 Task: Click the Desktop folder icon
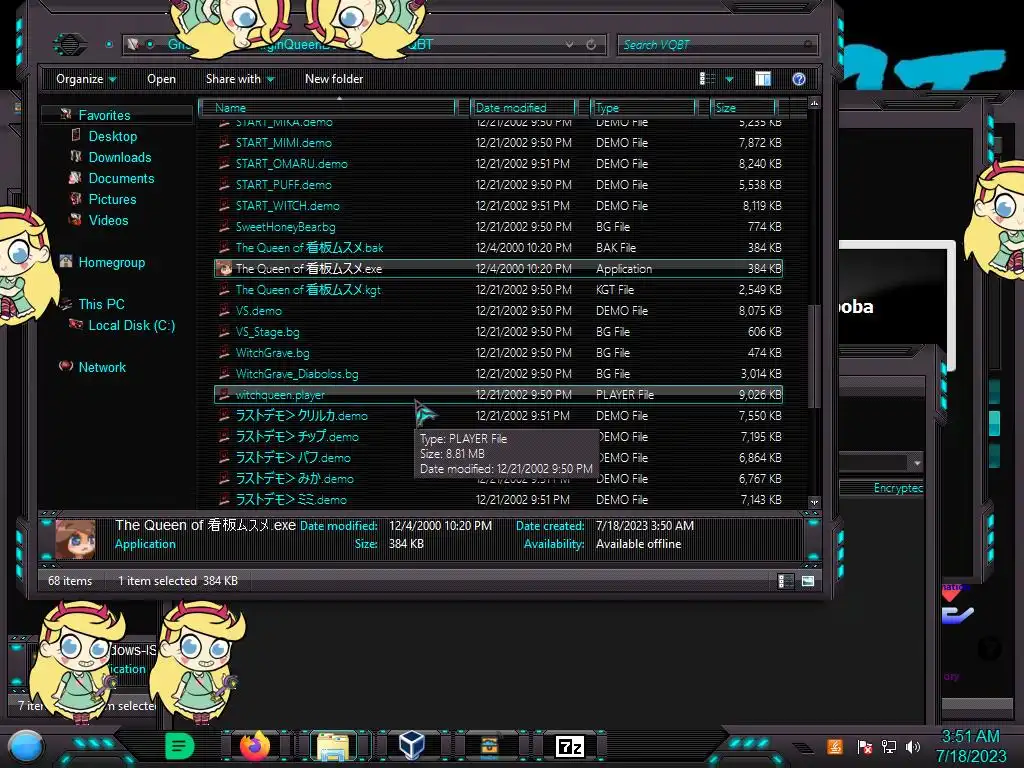pos(76,135)
